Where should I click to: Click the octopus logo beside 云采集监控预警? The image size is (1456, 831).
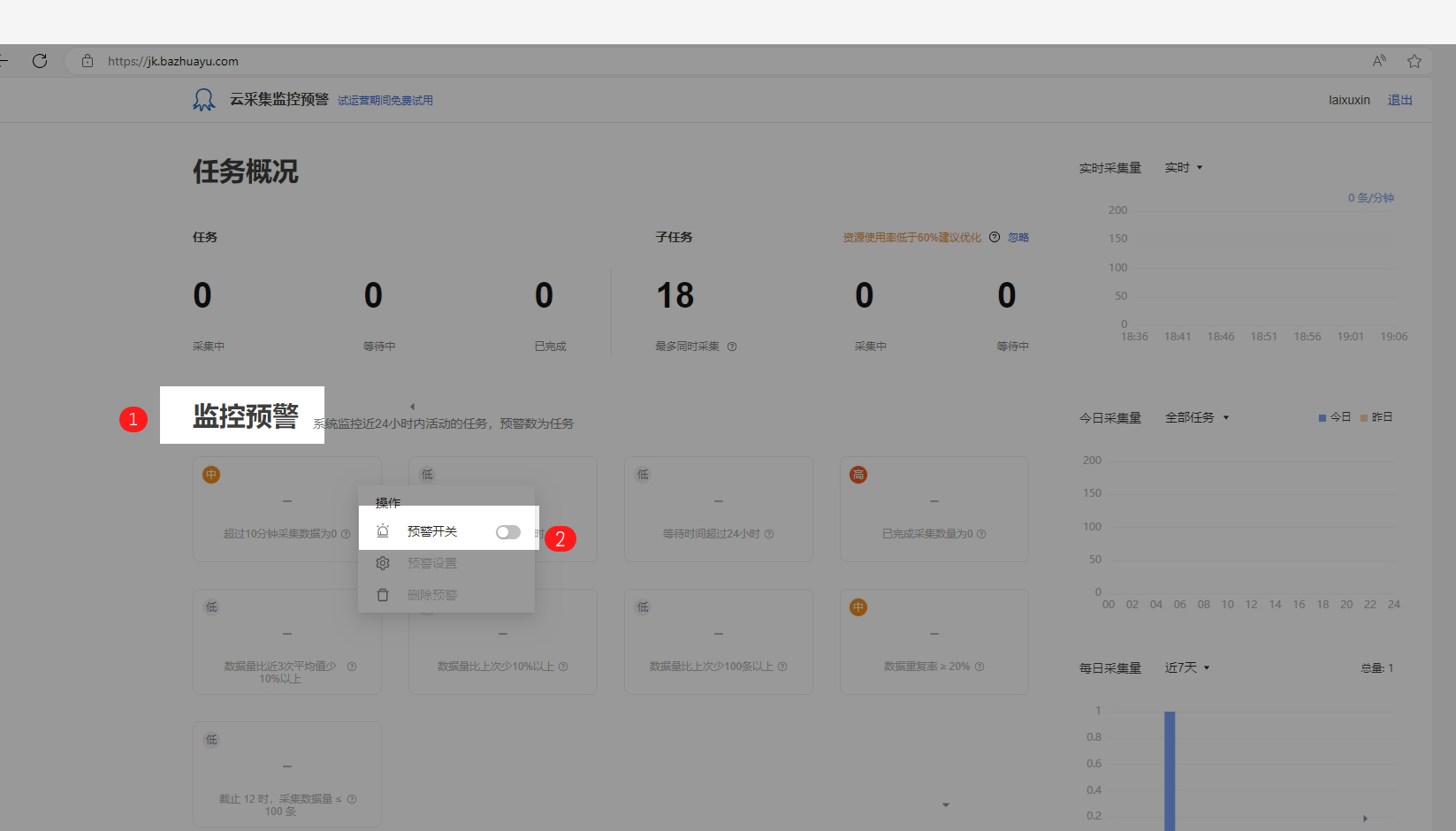pos(204,100)
